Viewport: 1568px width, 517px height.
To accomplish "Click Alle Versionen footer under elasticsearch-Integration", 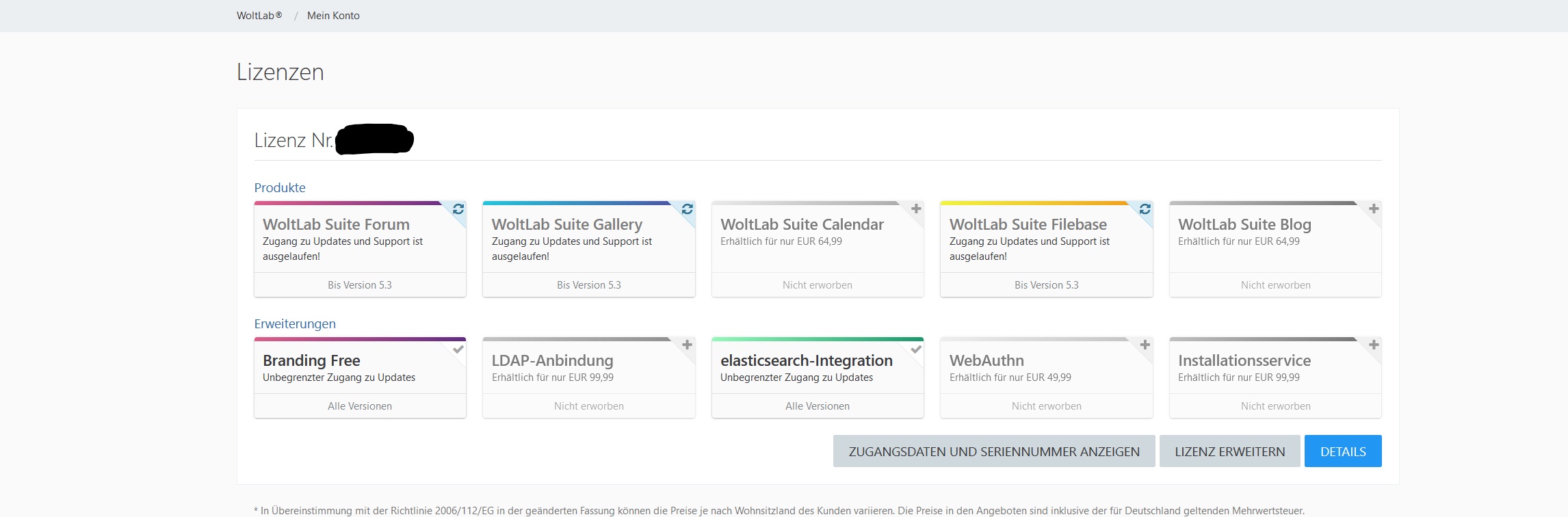I will [817, 406].
